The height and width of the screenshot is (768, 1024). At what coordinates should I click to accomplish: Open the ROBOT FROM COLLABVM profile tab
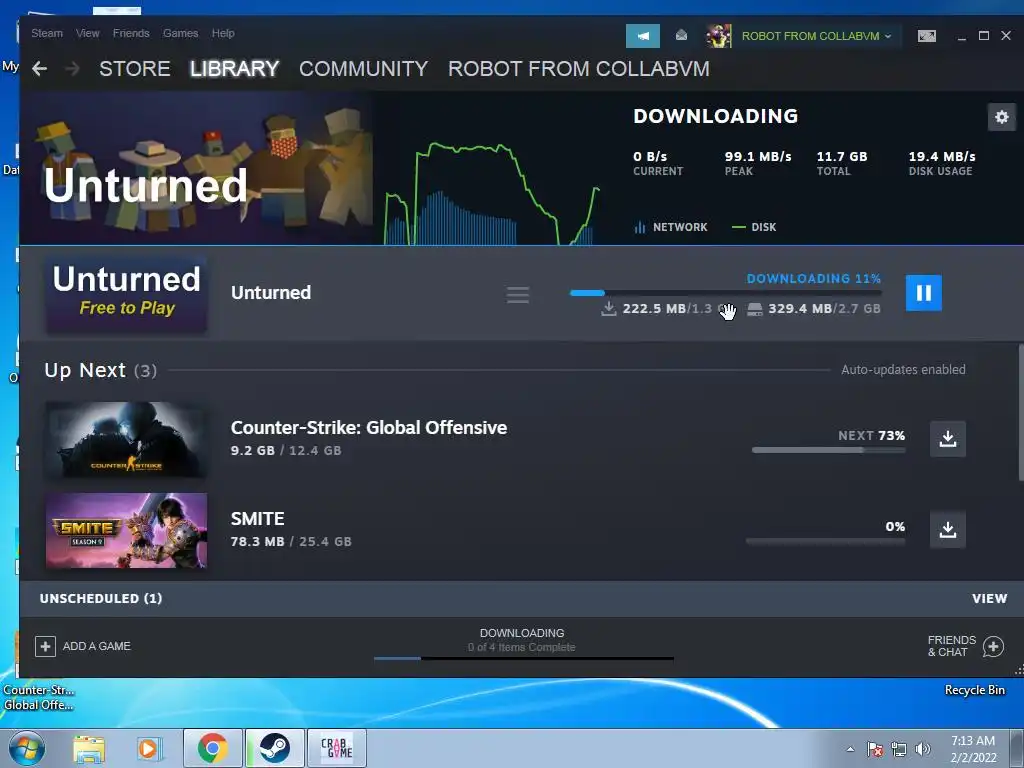579,69
